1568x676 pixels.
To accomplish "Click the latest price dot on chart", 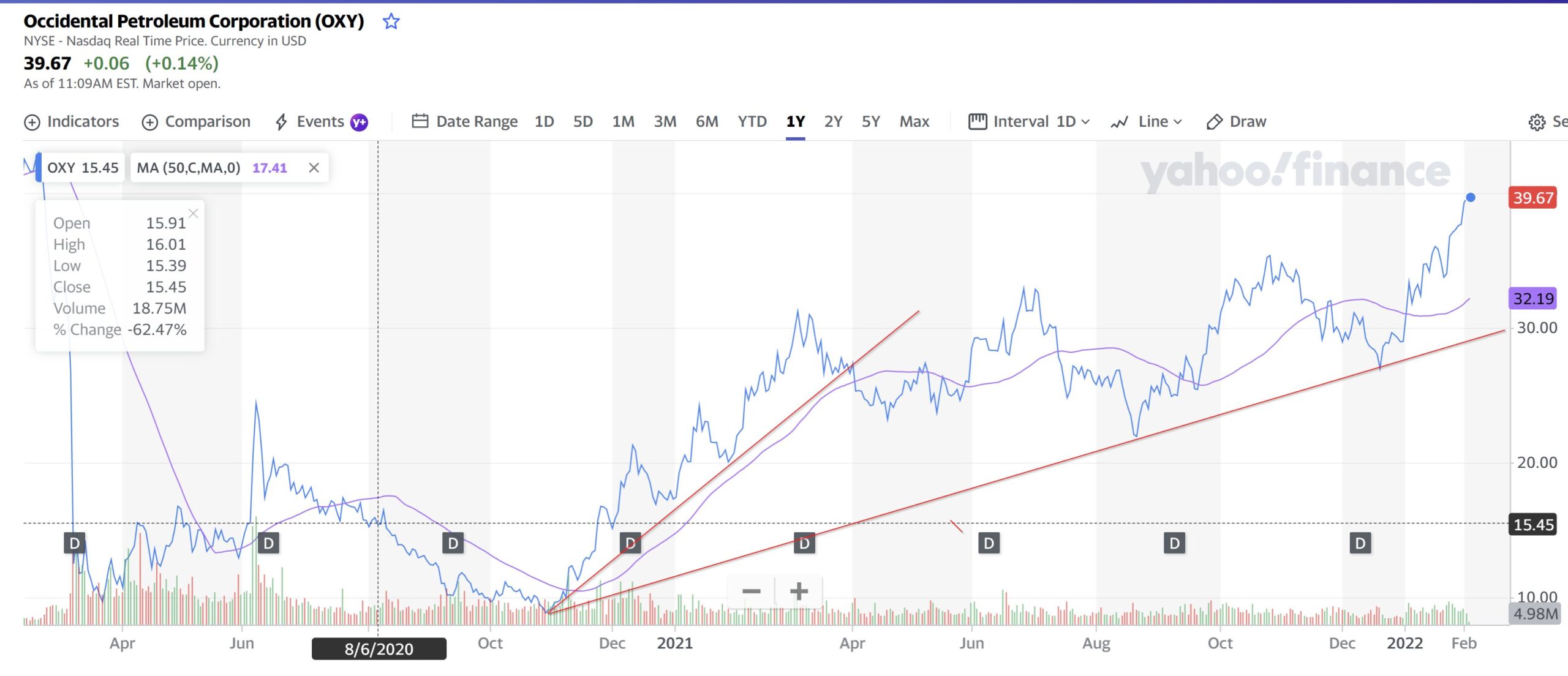I will (x=1471, y=197).
